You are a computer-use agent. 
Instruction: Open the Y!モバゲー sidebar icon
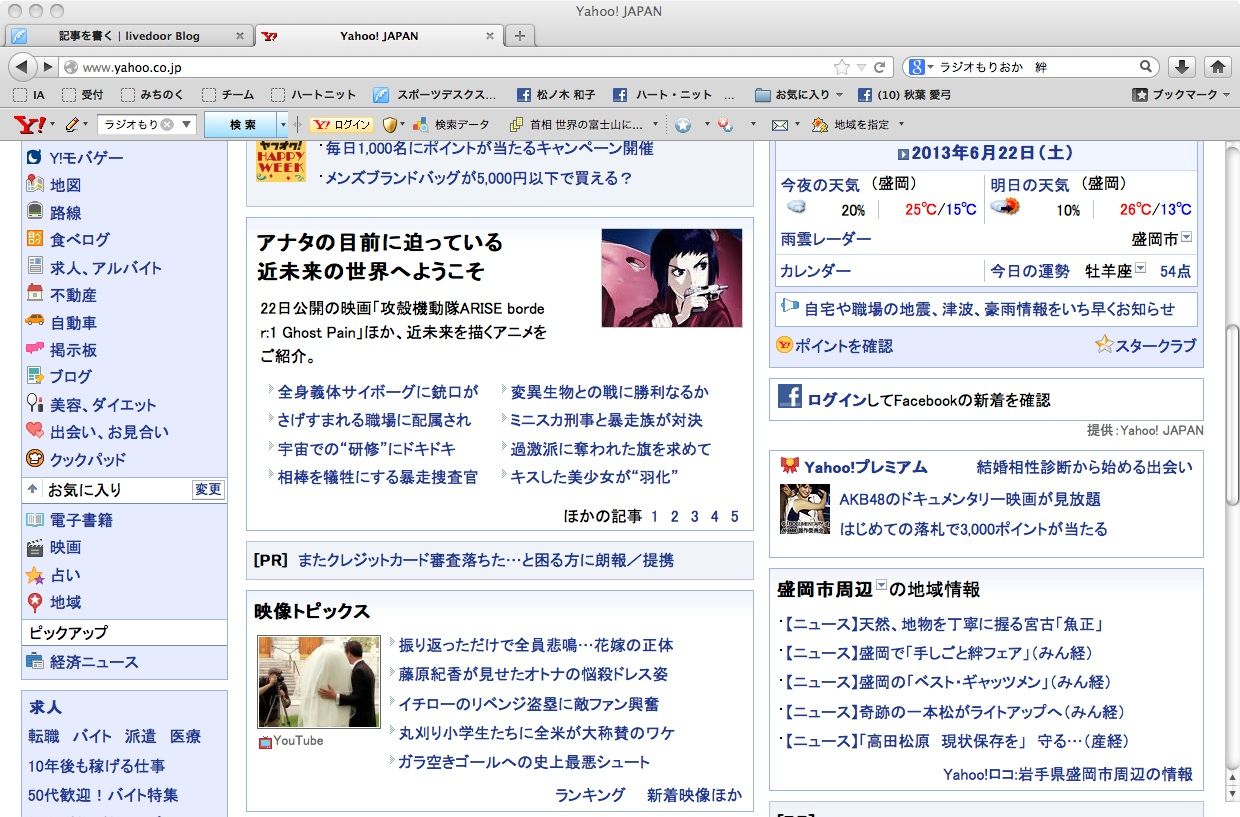pyautogui.click(x=34, y=157)
